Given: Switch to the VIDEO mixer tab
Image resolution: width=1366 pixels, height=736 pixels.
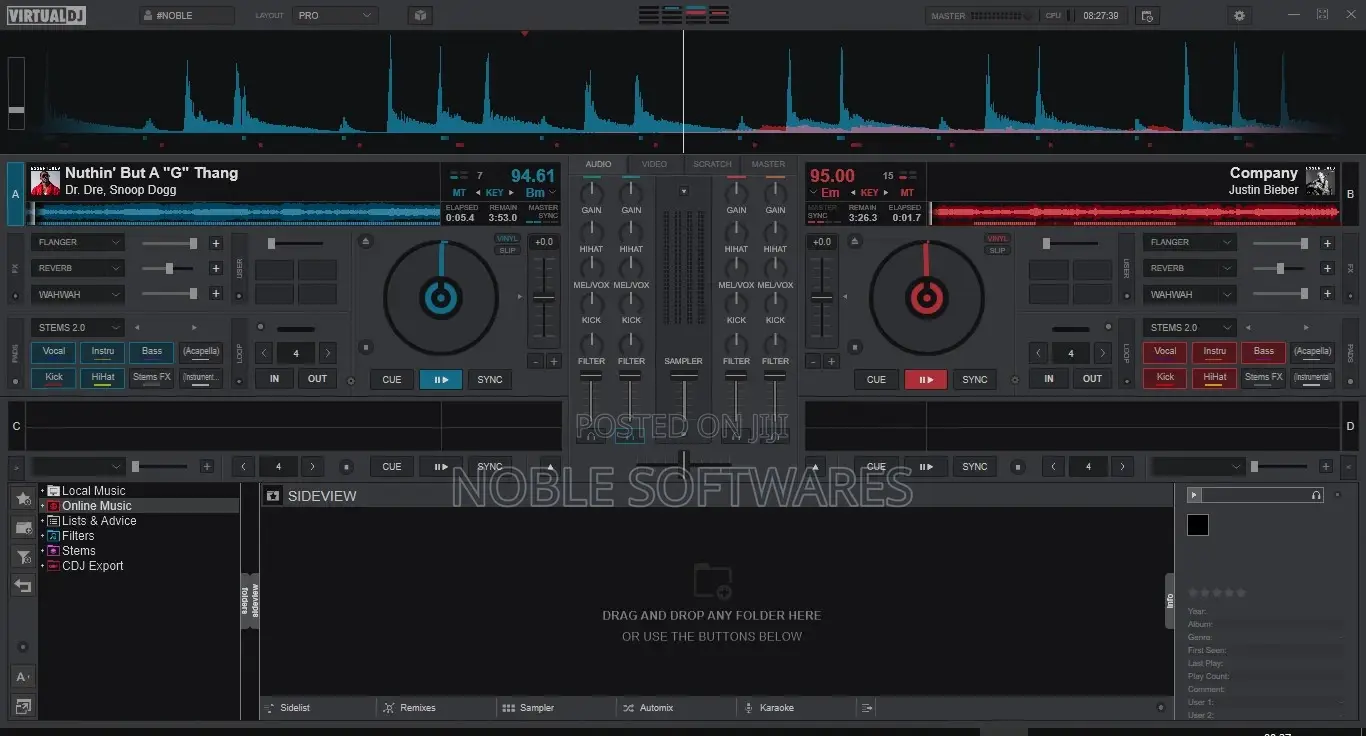Looking at the screenshot, I should coord(654,164).
